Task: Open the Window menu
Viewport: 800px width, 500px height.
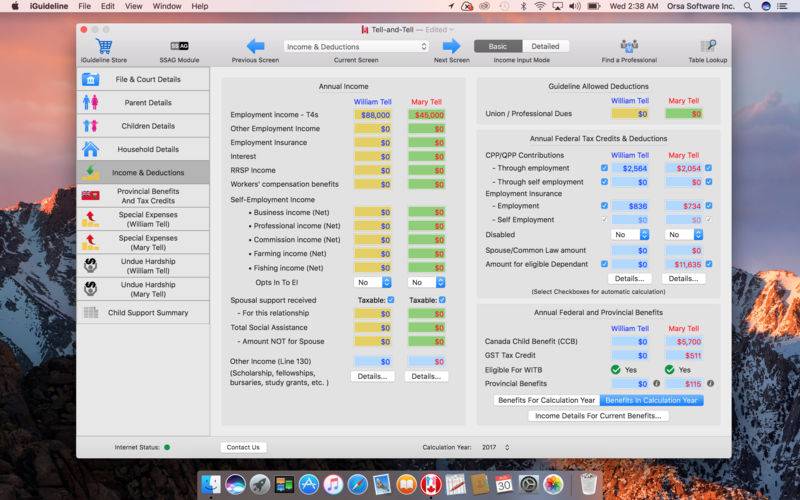Action: [x=167, y=6]
